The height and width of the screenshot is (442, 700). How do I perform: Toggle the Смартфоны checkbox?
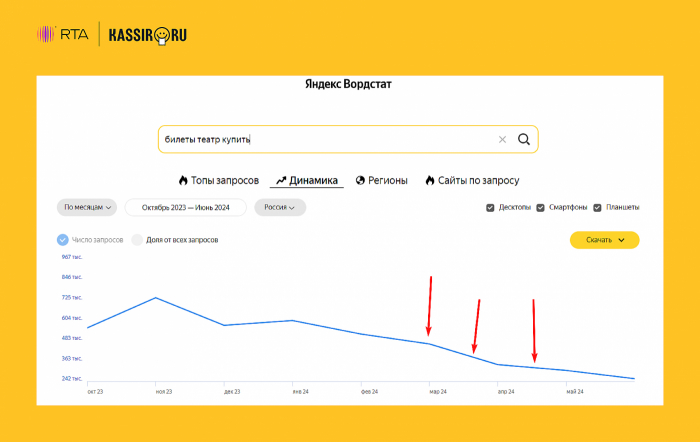(x=540, y=208)
